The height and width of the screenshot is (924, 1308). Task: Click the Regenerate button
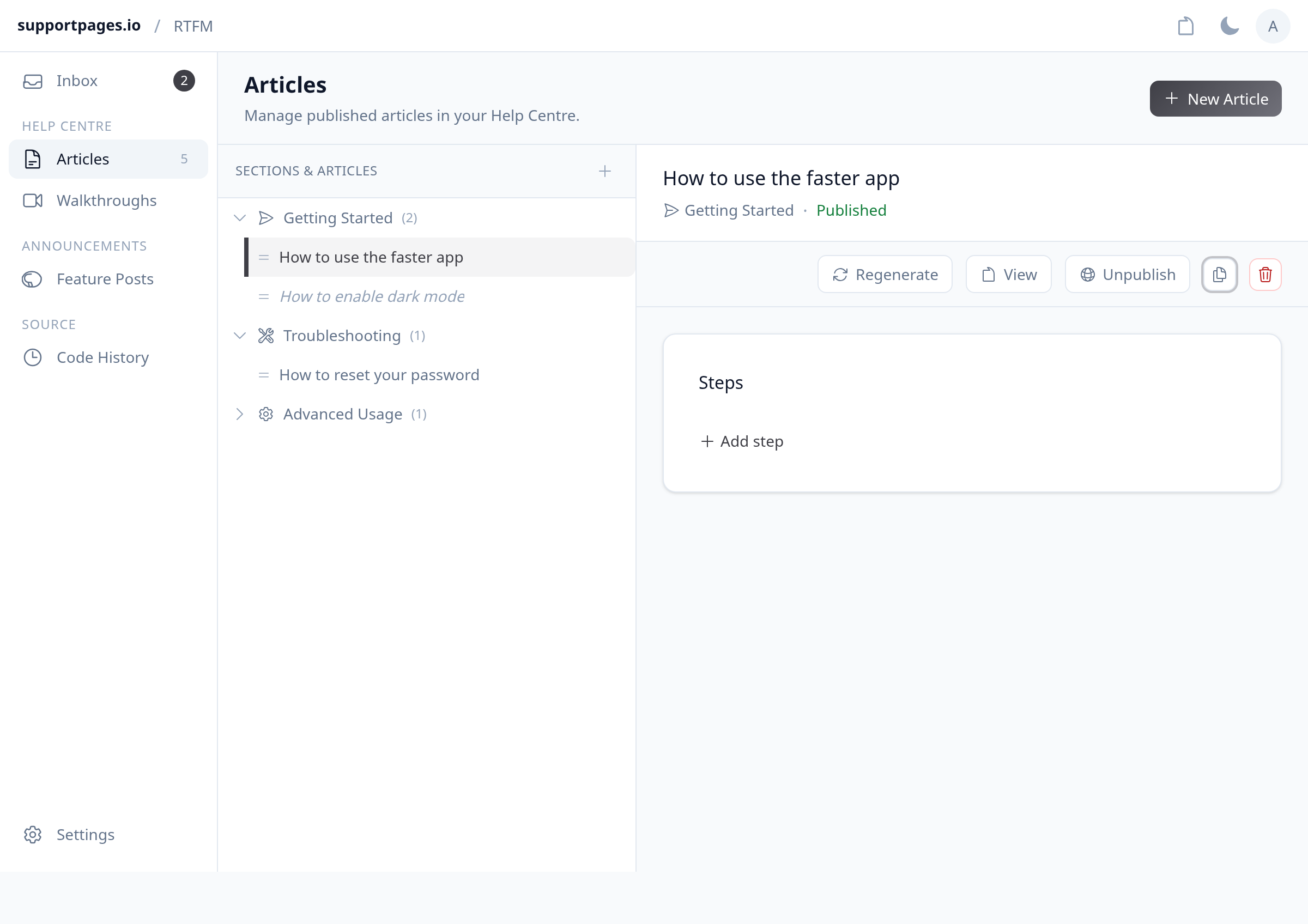(x=885, y=275)
